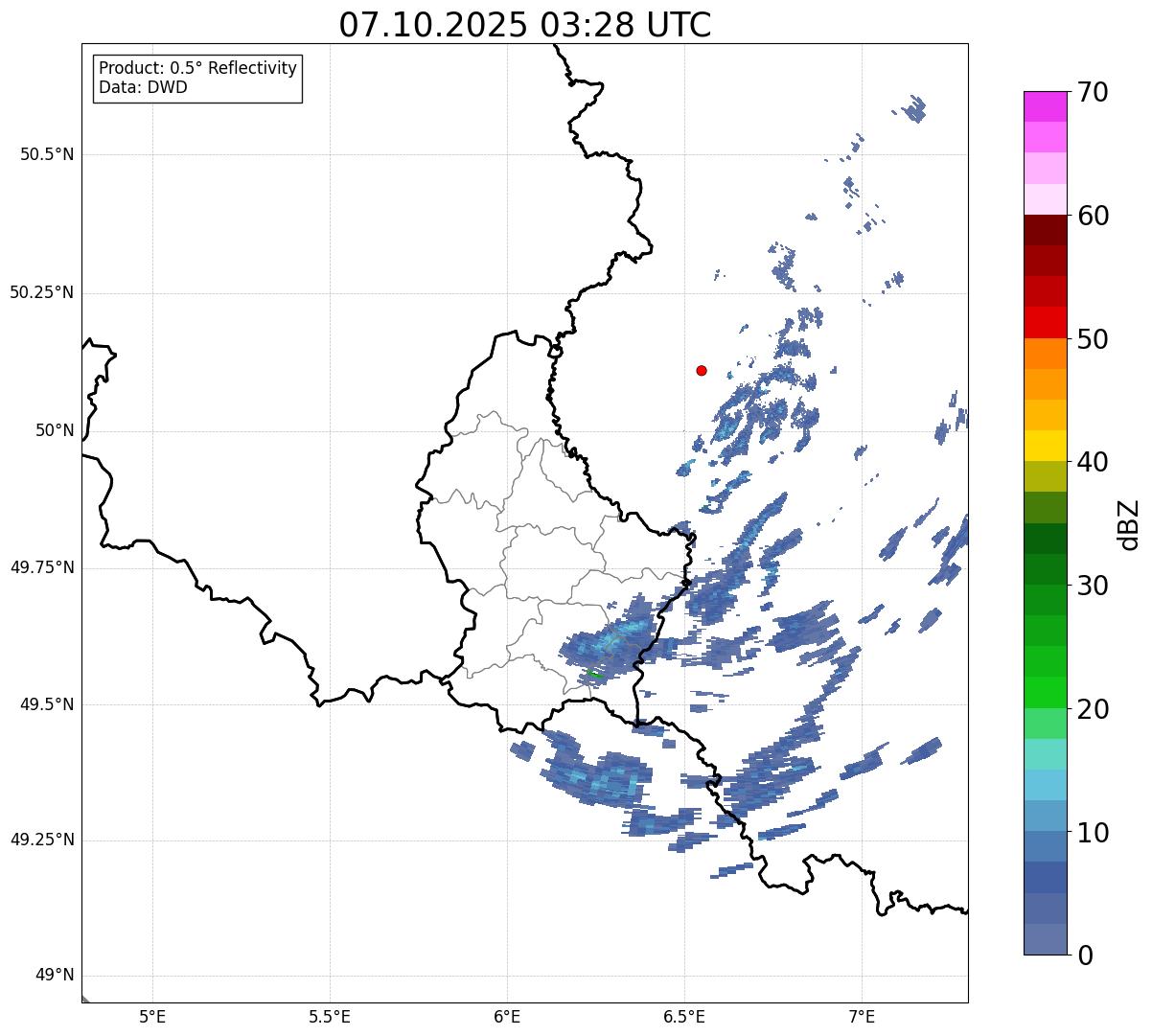Click the 5.5°E longitude label
Viewport: 1152px width, 1036px height.
[330, 1016]
